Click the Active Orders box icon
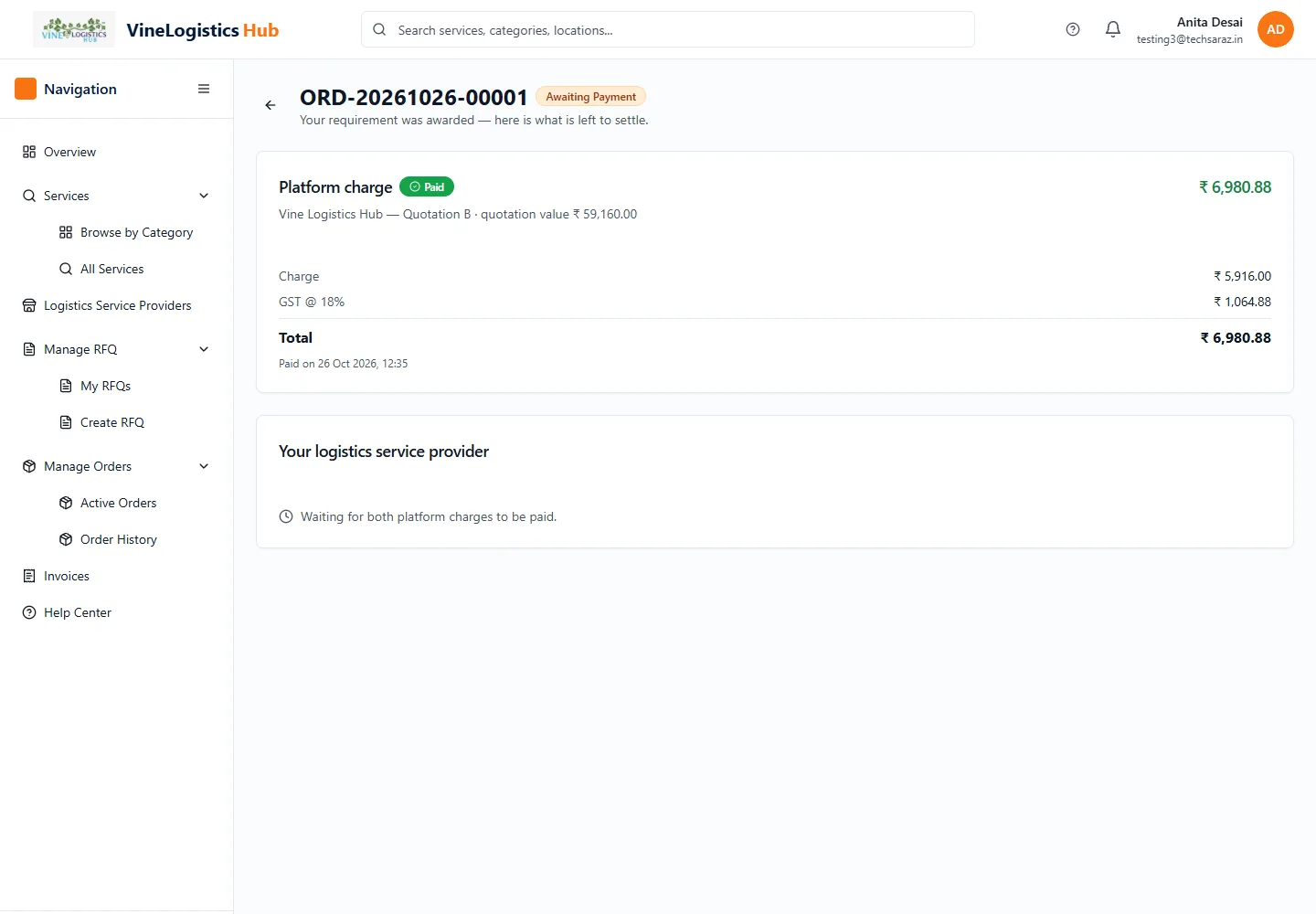 click(66, 503)
